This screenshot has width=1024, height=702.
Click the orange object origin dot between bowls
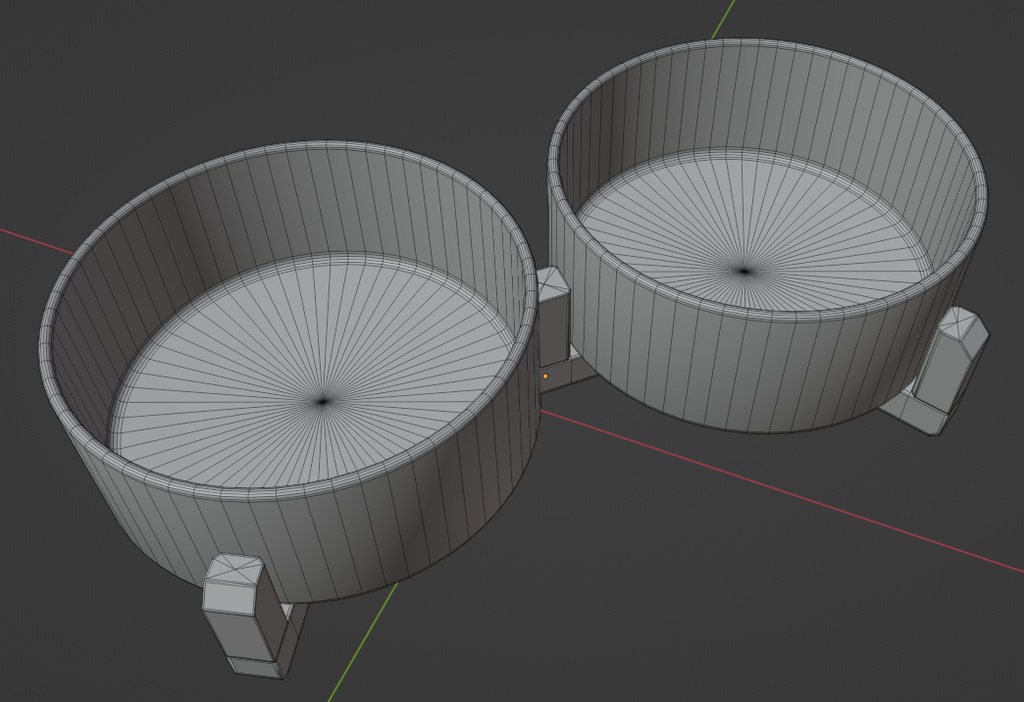coord(546,376)
